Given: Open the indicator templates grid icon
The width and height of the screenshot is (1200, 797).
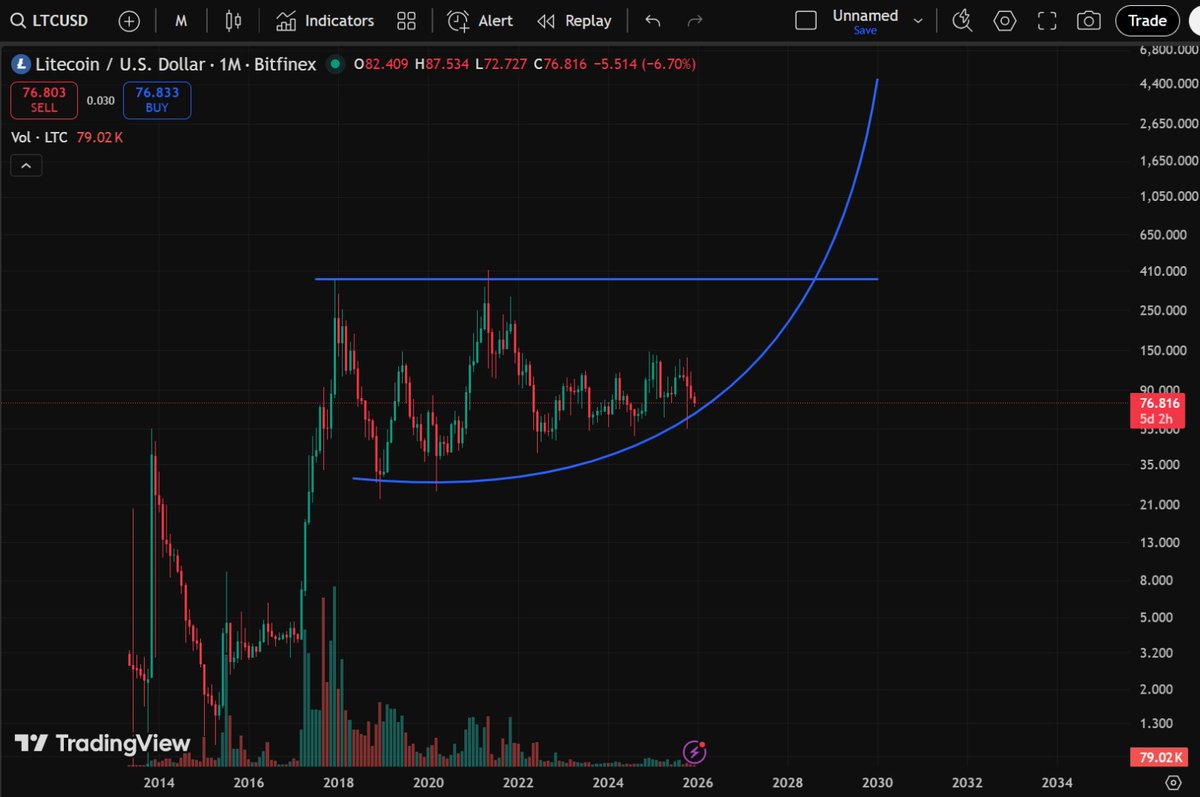Looking at the screenshot, I should 406,21.
